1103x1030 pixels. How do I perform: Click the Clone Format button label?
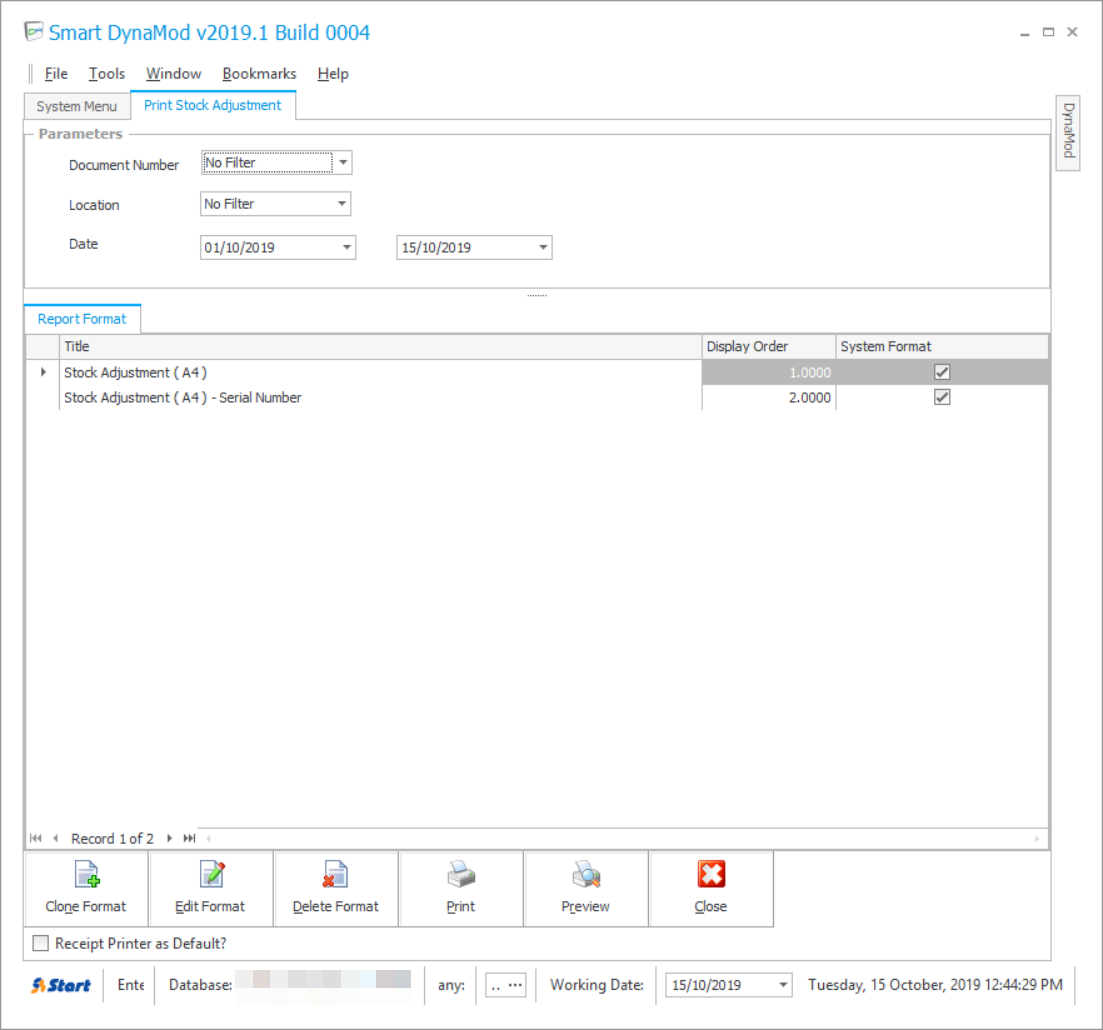(x=86, y=906)
